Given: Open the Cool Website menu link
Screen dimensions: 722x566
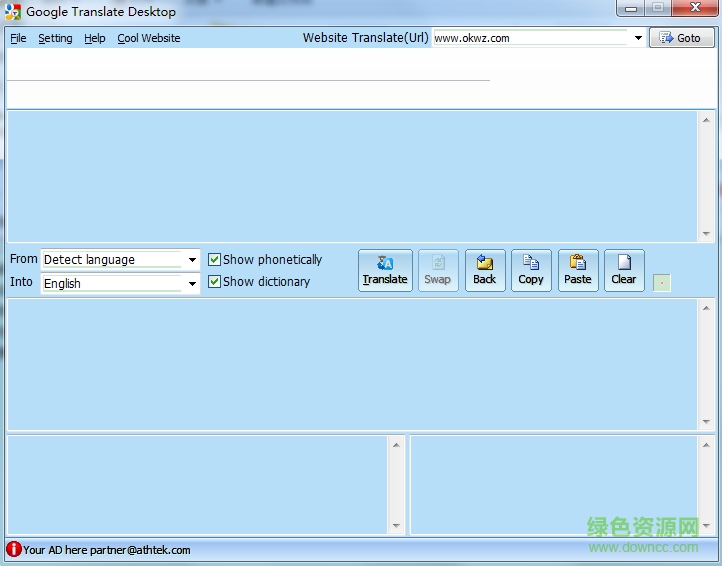Looking at the screenshot, I should pyautogui.click(x=149, y=38).
